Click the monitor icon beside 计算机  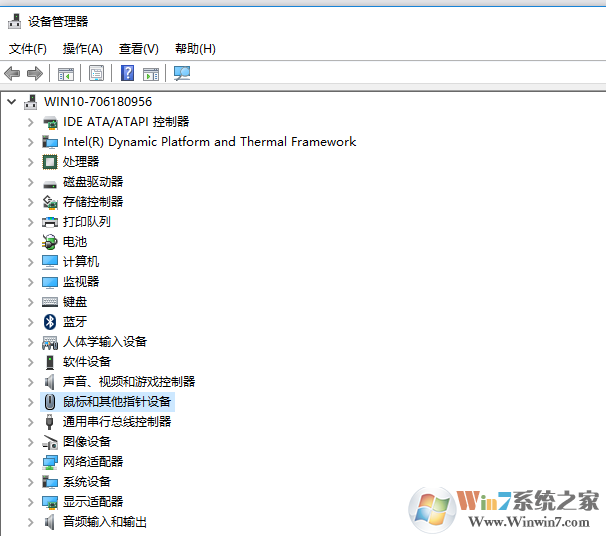click(50, 262)
